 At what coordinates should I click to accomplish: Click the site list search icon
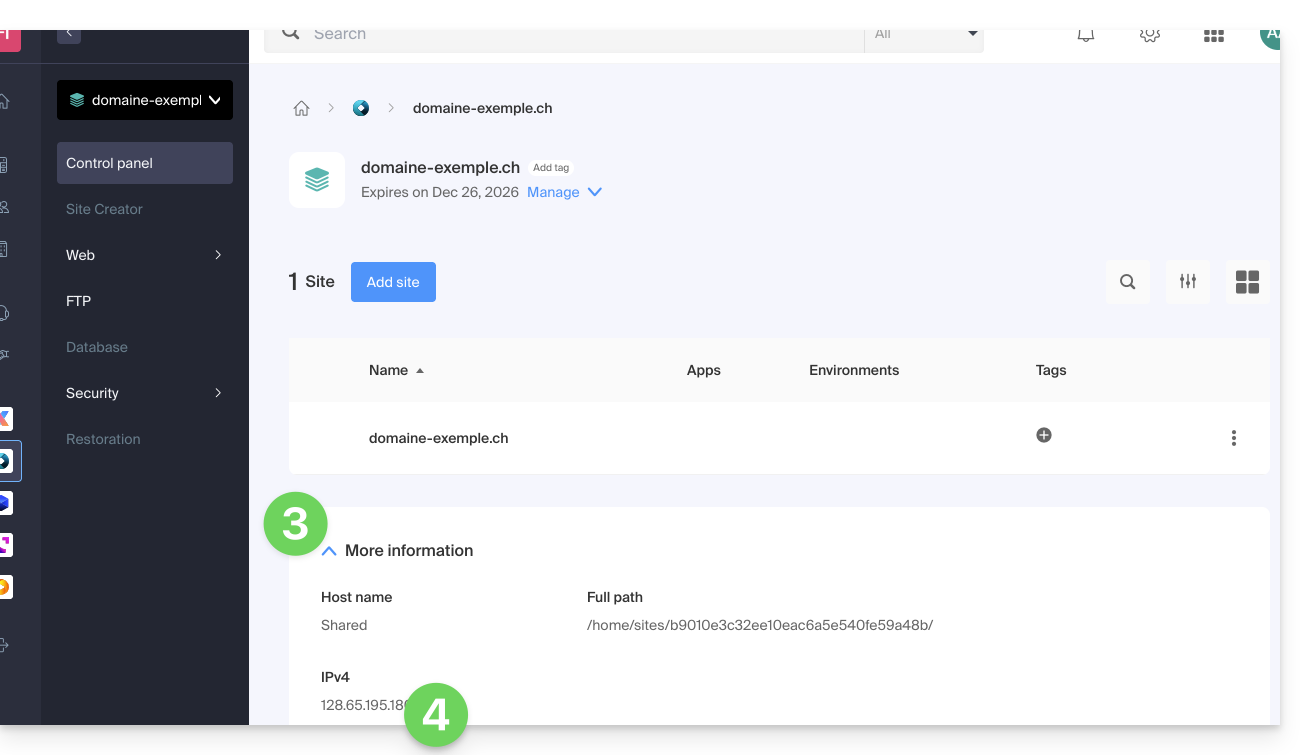click(1127, 282)
